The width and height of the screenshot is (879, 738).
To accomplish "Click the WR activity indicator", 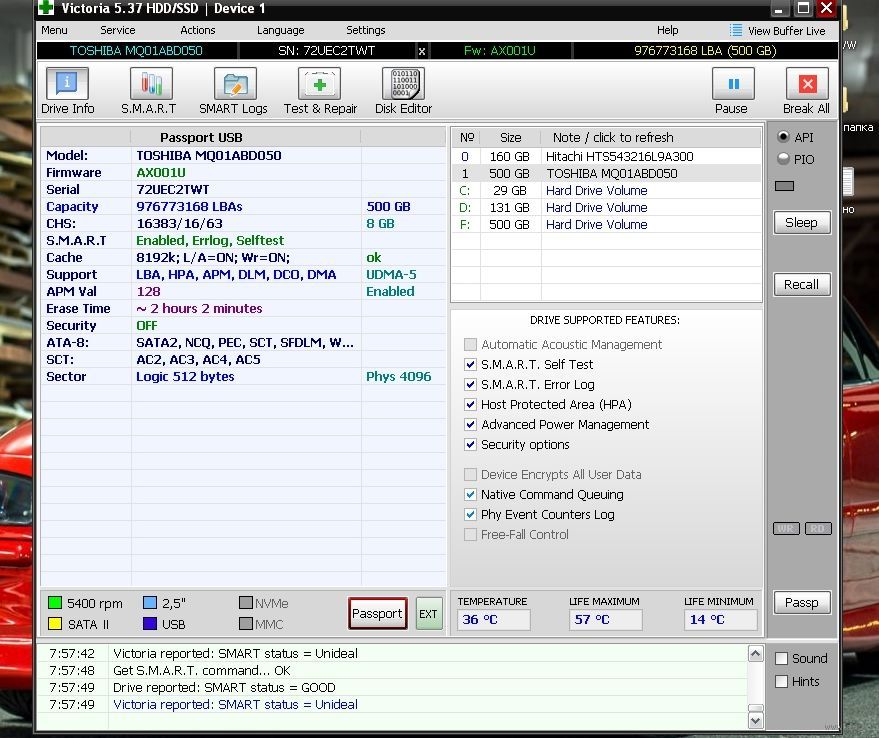I will 786,528.
